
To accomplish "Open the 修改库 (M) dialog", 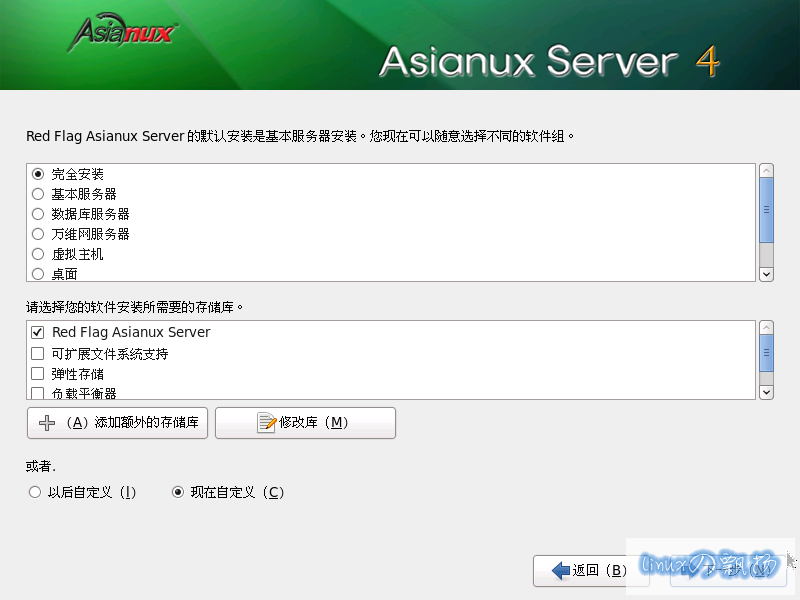I will click(x=305, y=422).
